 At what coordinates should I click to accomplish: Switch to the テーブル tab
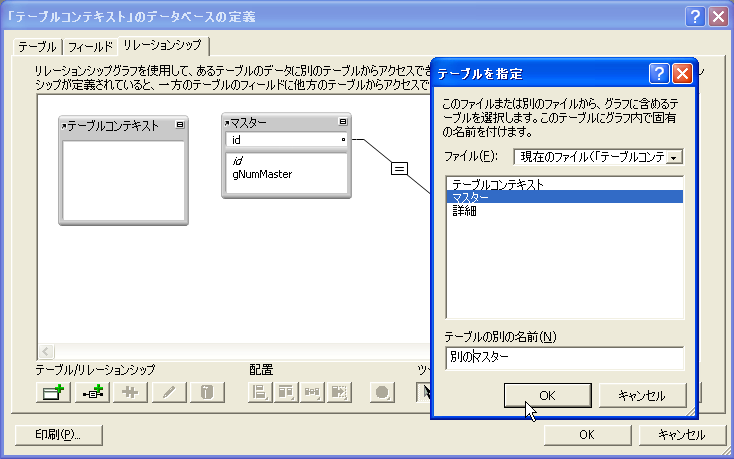pos(37,46)
